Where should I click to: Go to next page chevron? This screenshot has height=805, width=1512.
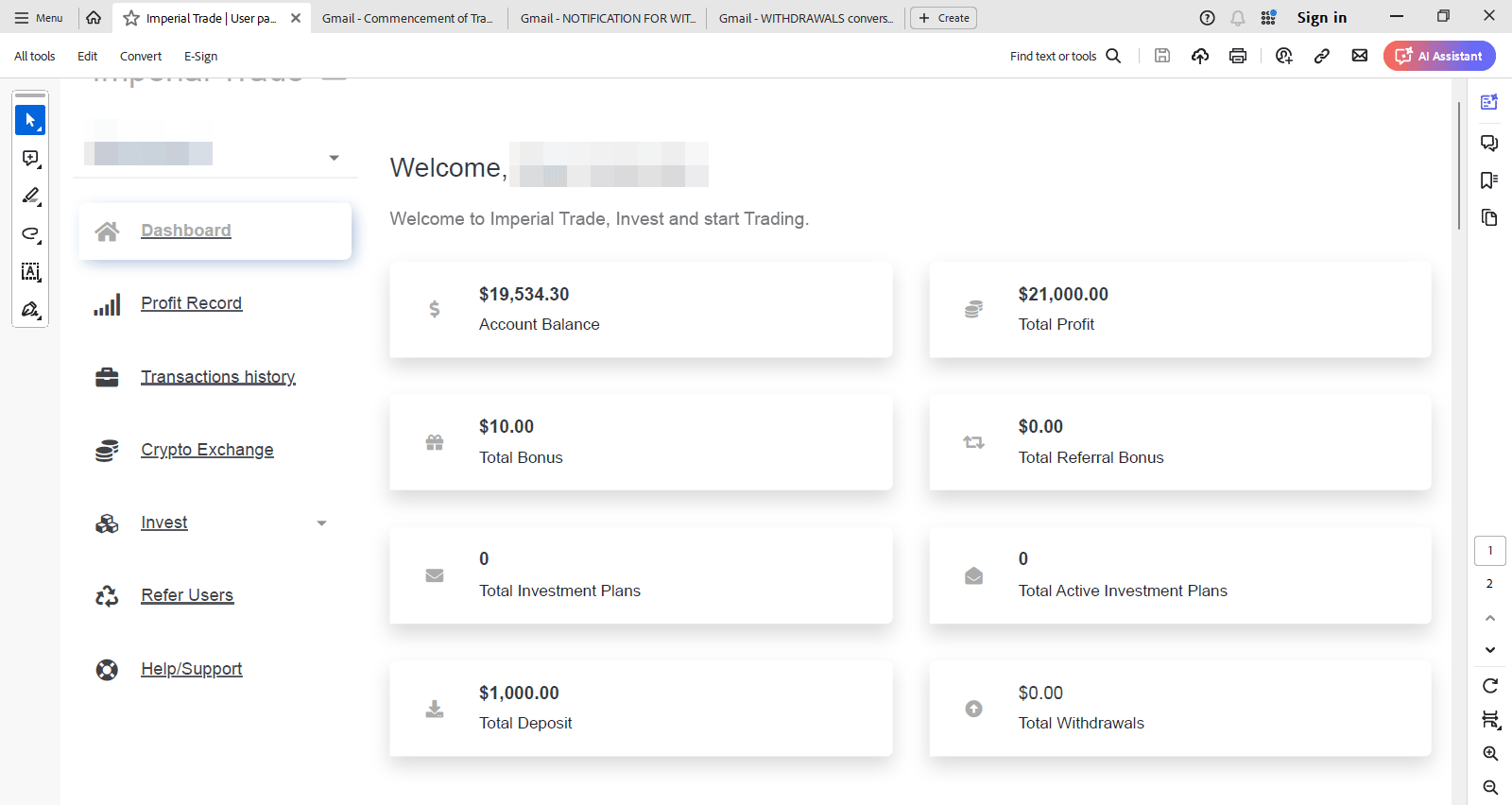[1490, 650]
